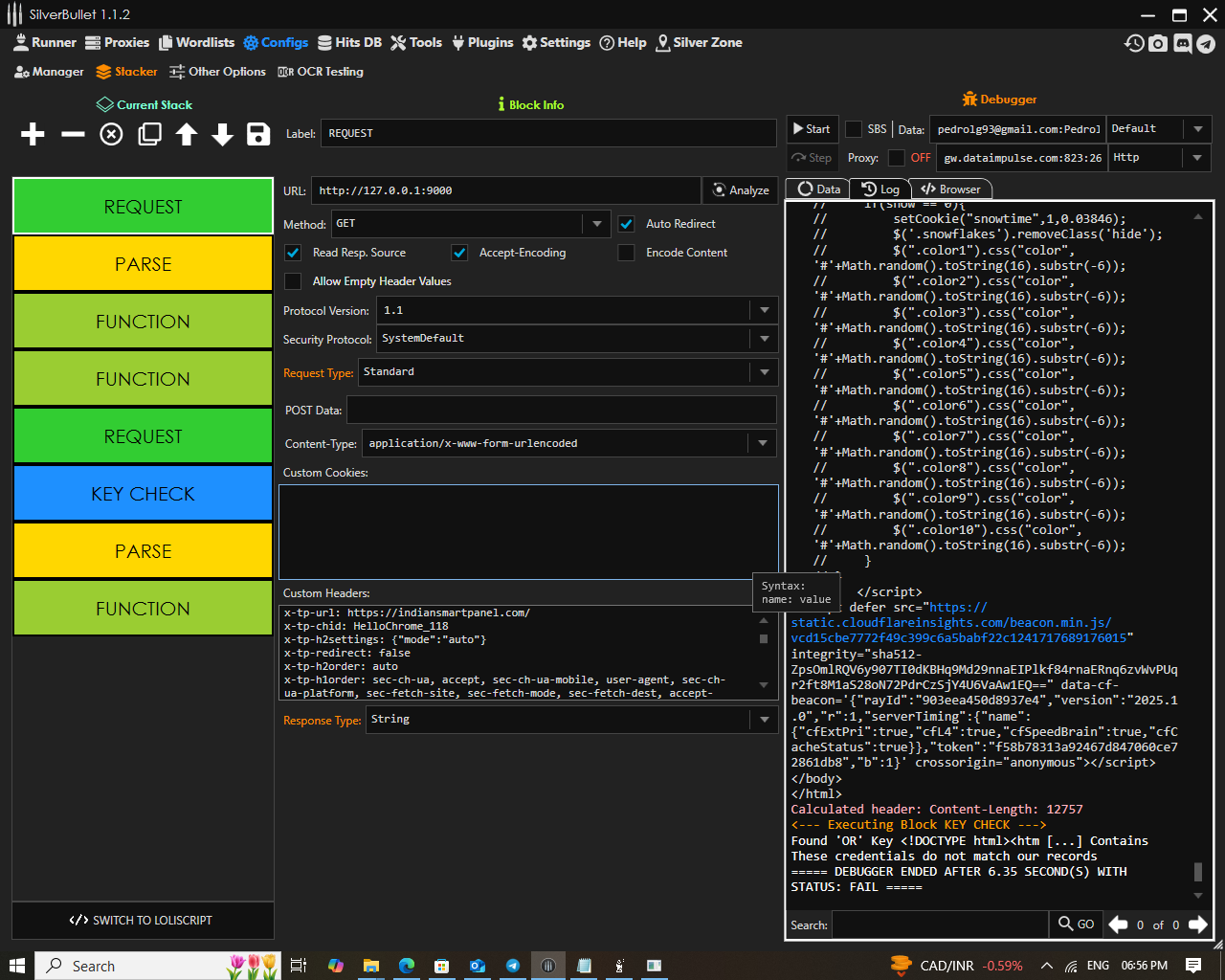Open Telegram from the taskbar
This screenshot has width=1225, height=980.
click(513, 966)
